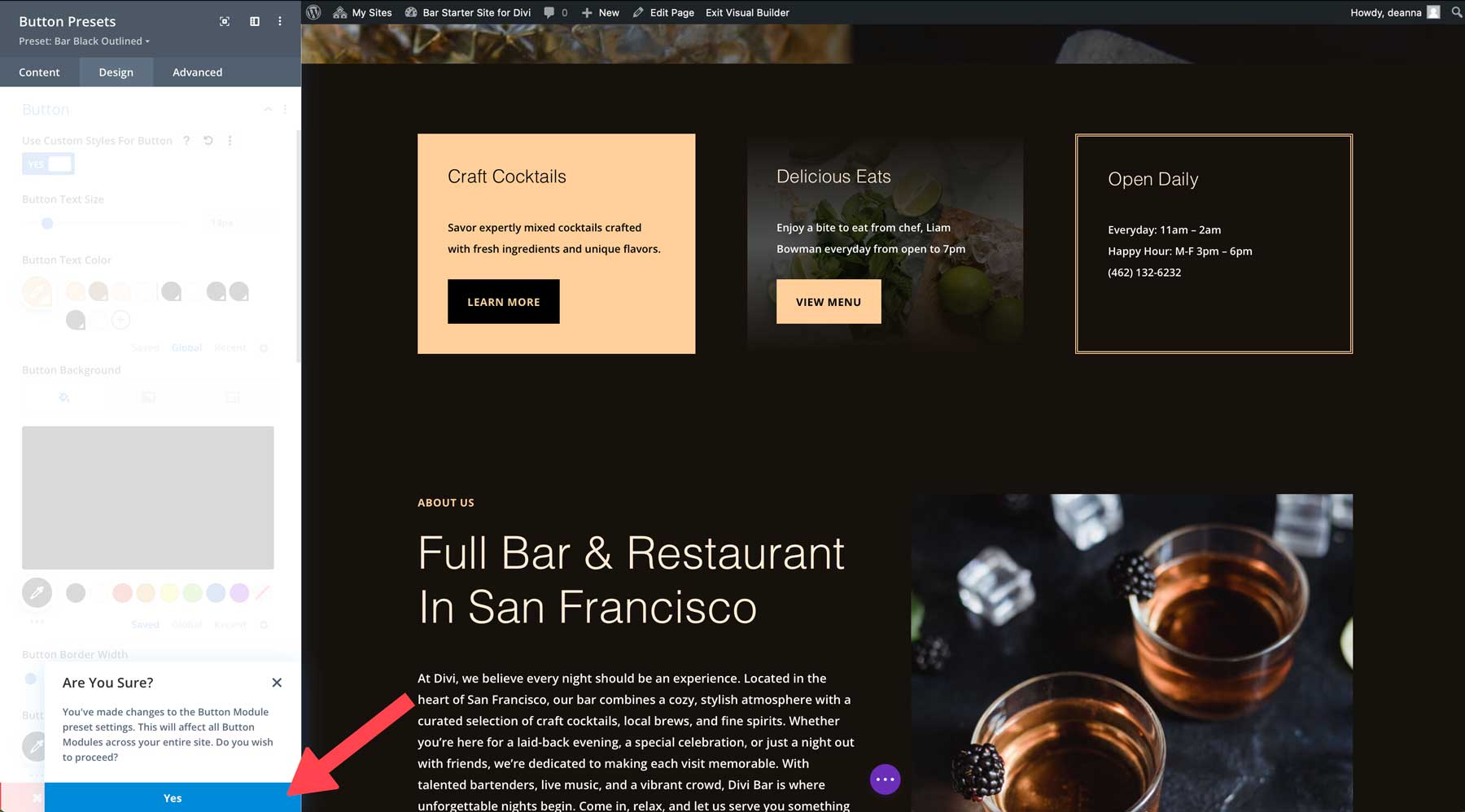
Task: Click Yes to confirm the preset changes
Action: (x=172, y=797)
